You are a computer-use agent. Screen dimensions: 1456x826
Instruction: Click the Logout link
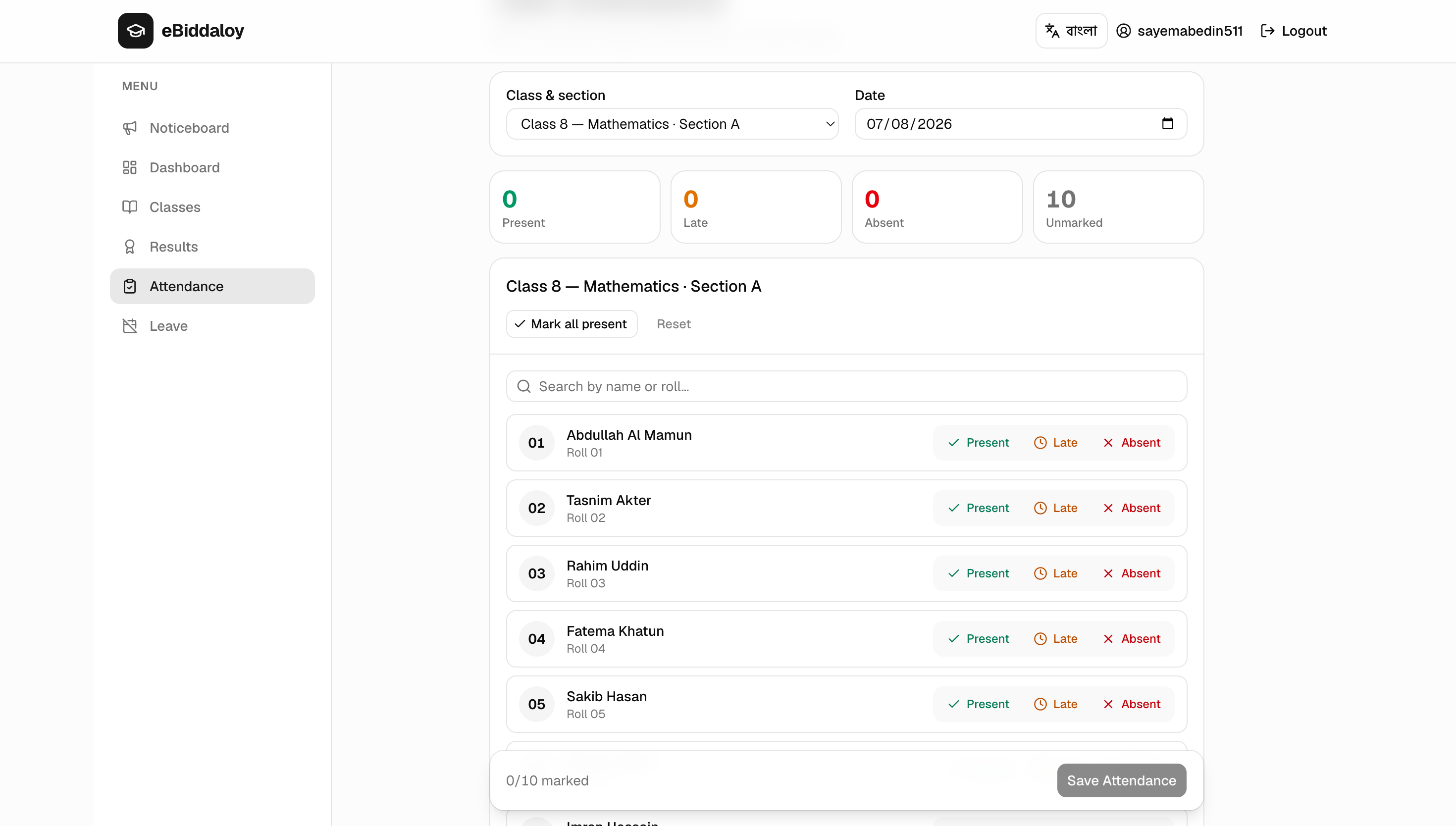(x=1293, y=31)
